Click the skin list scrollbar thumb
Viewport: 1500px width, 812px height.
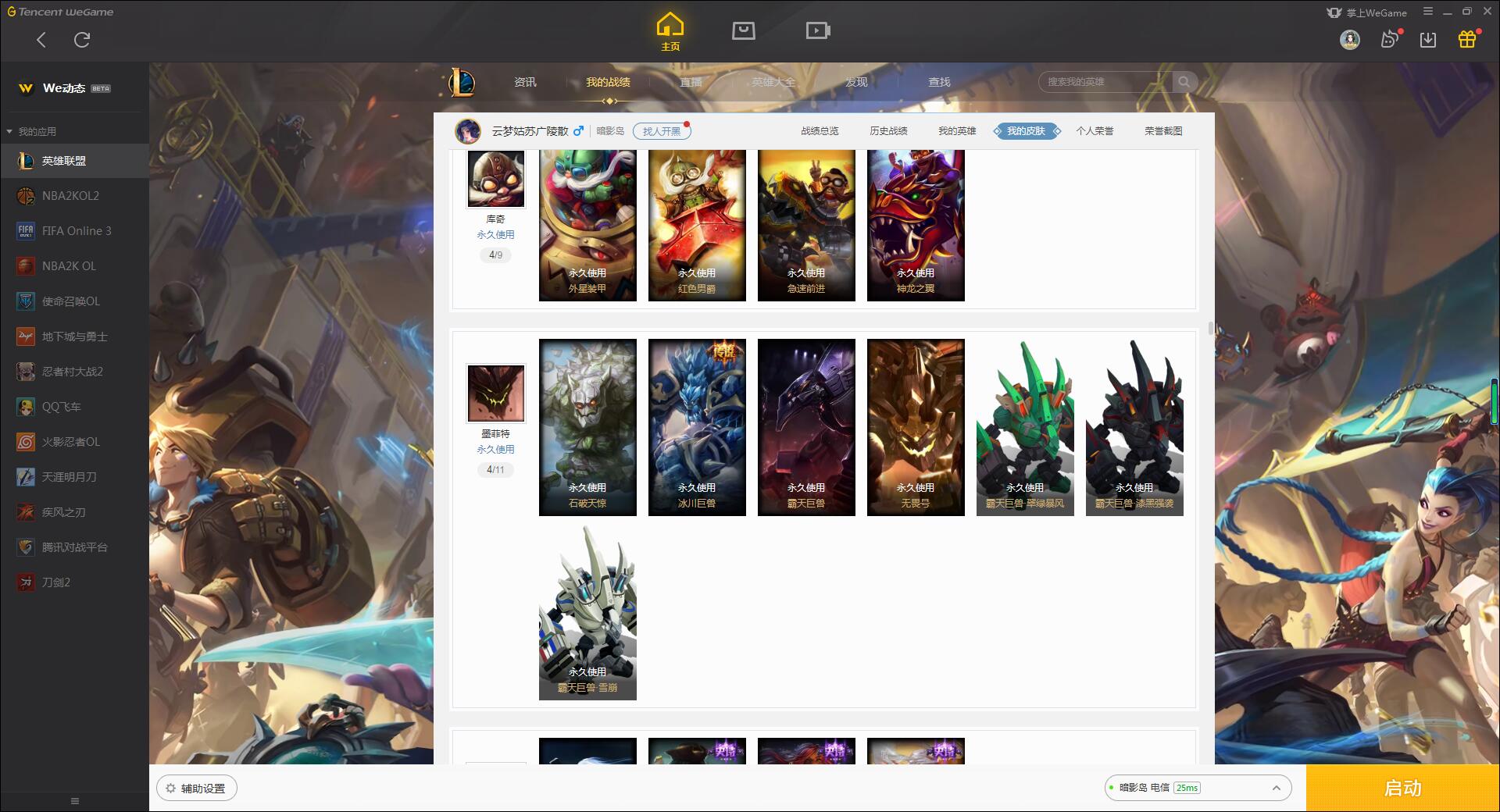coord(1211,328)
